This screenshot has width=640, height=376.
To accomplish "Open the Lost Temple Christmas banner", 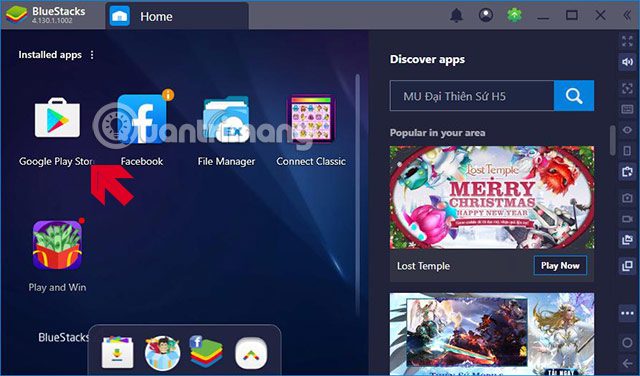I will (492, 197).
